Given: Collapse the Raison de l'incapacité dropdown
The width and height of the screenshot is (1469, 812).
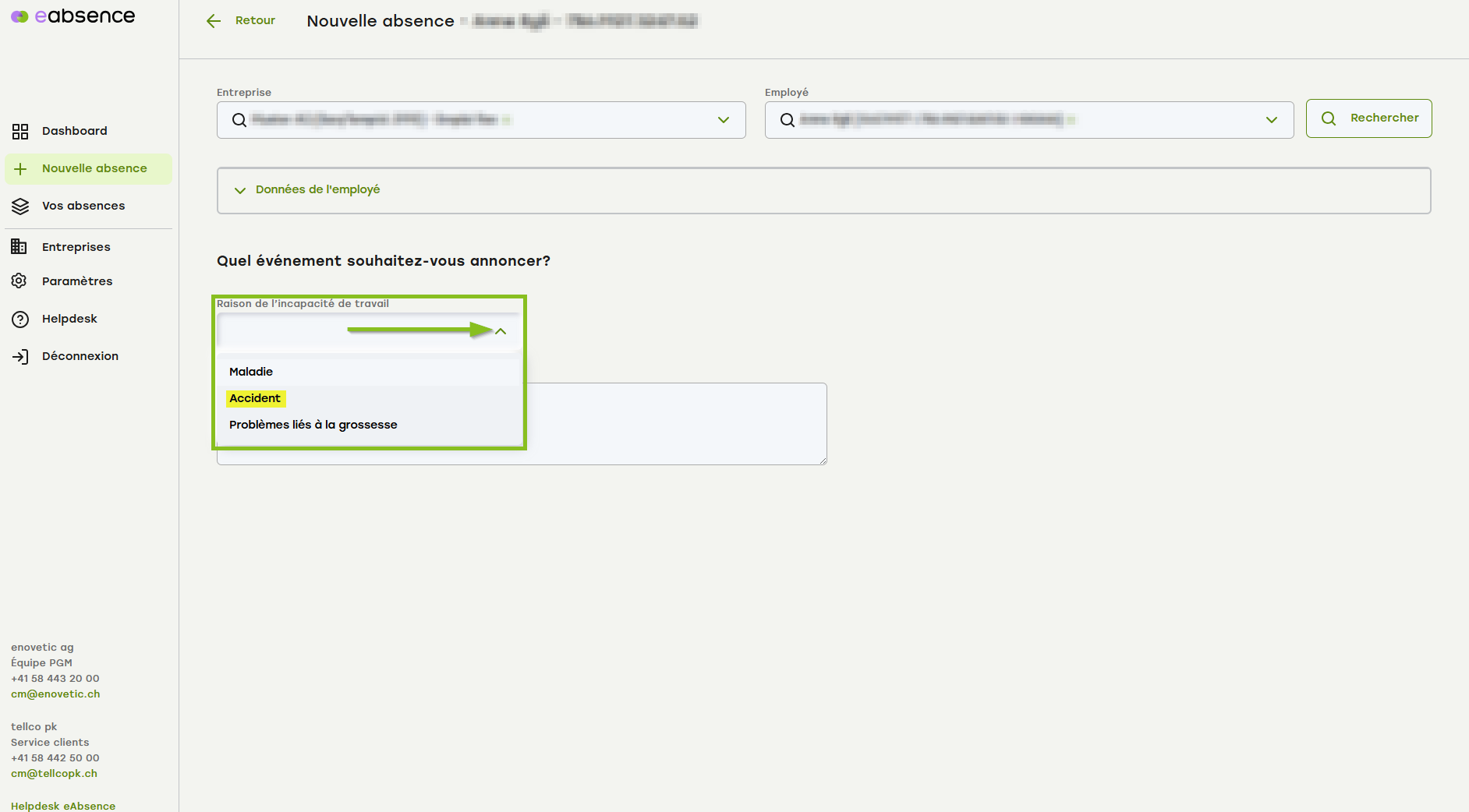Looking at the screenshot, I should pos(501,331).
